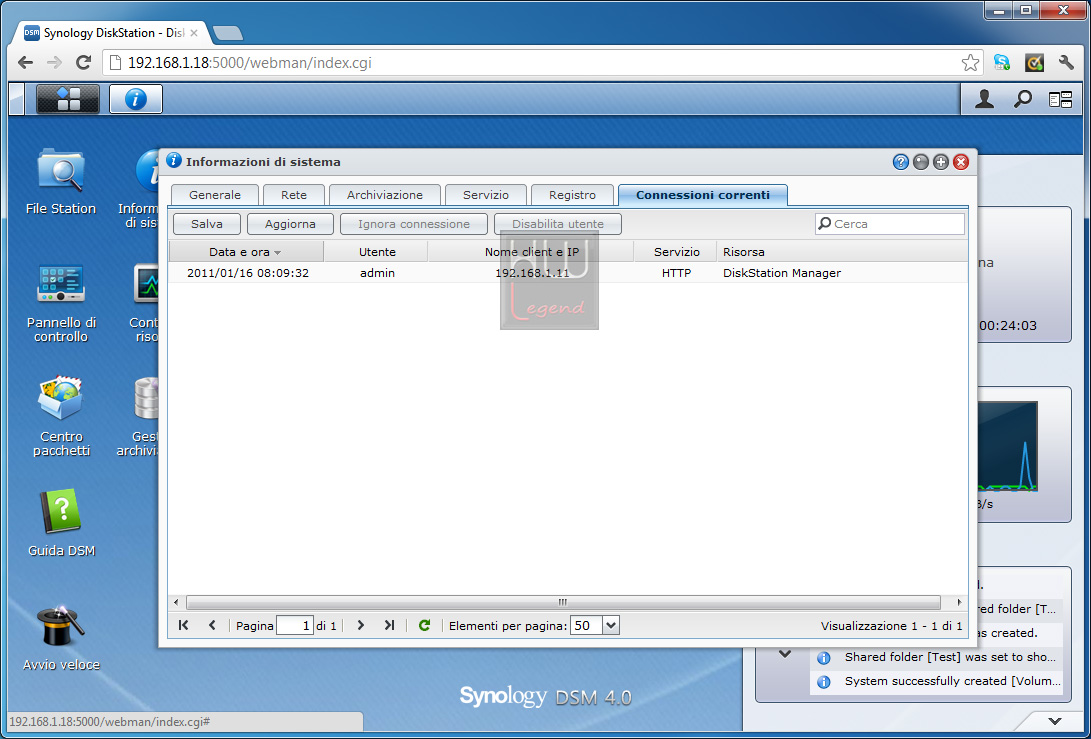
Task: Open File Station desktop icon
Action: 61,181
